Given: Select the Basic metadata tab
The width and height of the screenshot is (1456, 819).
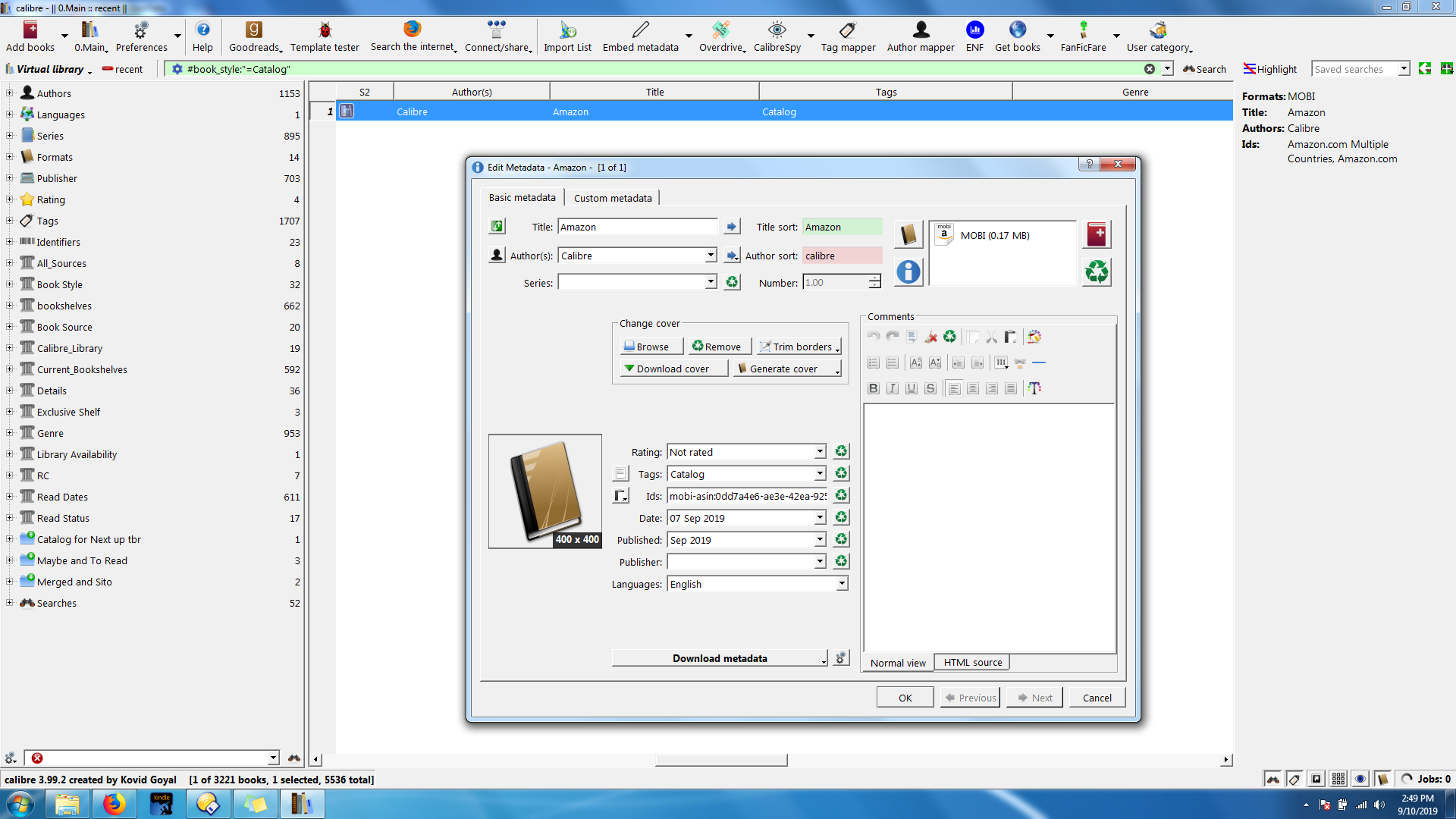Looking at the screenshot, I should pos(522,197).
